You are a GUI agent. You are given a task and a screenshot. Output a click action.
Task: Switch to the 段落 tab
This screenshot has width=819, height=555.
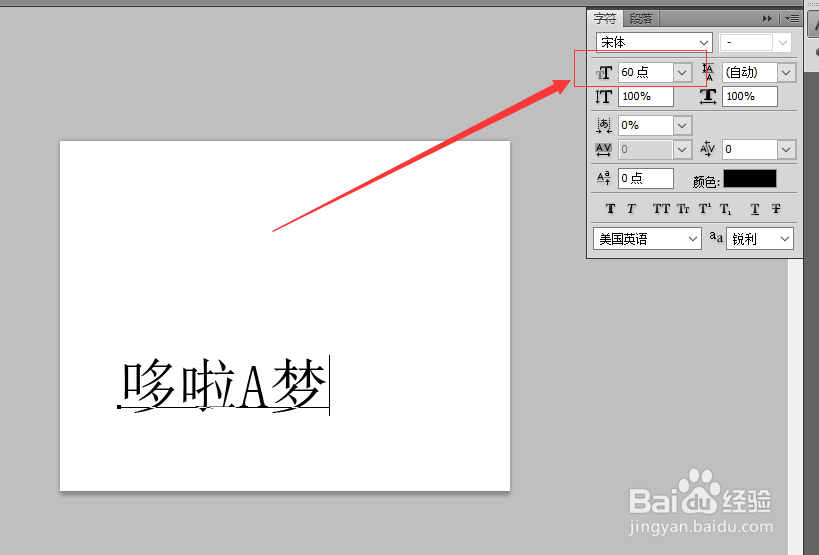[640, 19]
